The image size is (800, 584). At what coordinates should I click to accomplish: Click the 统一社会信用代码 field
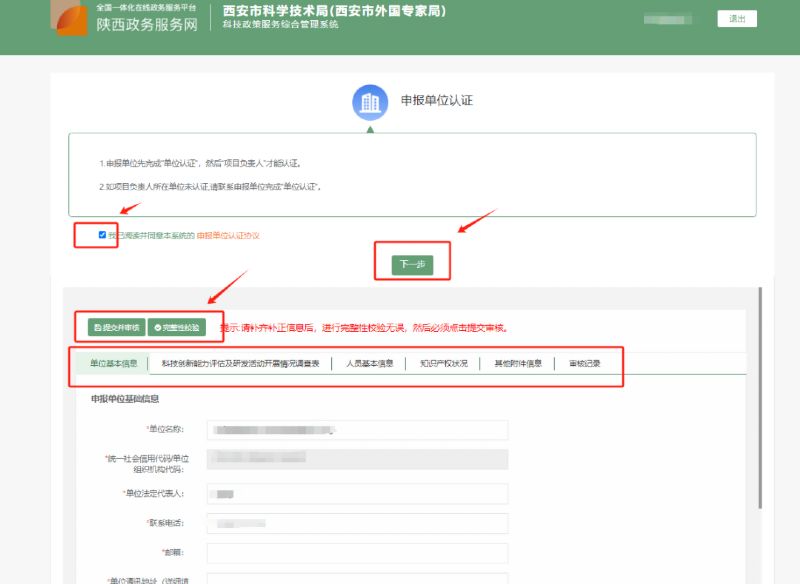pos(357,460)
